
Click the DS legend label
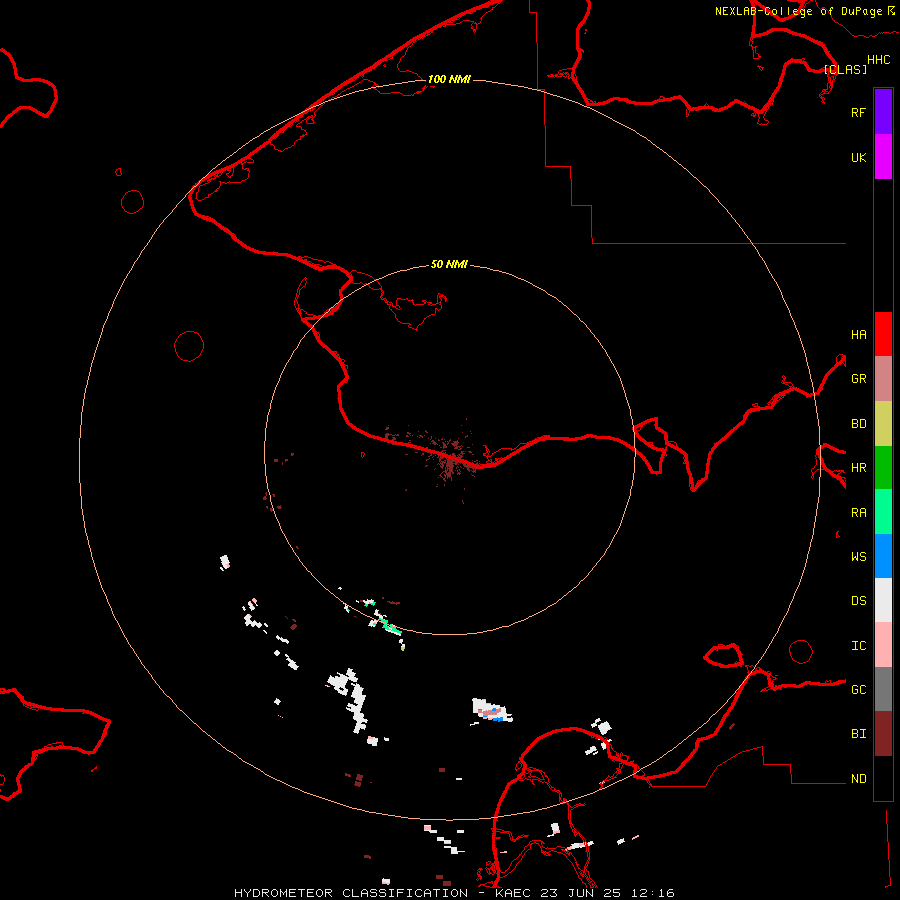point(858,601)
